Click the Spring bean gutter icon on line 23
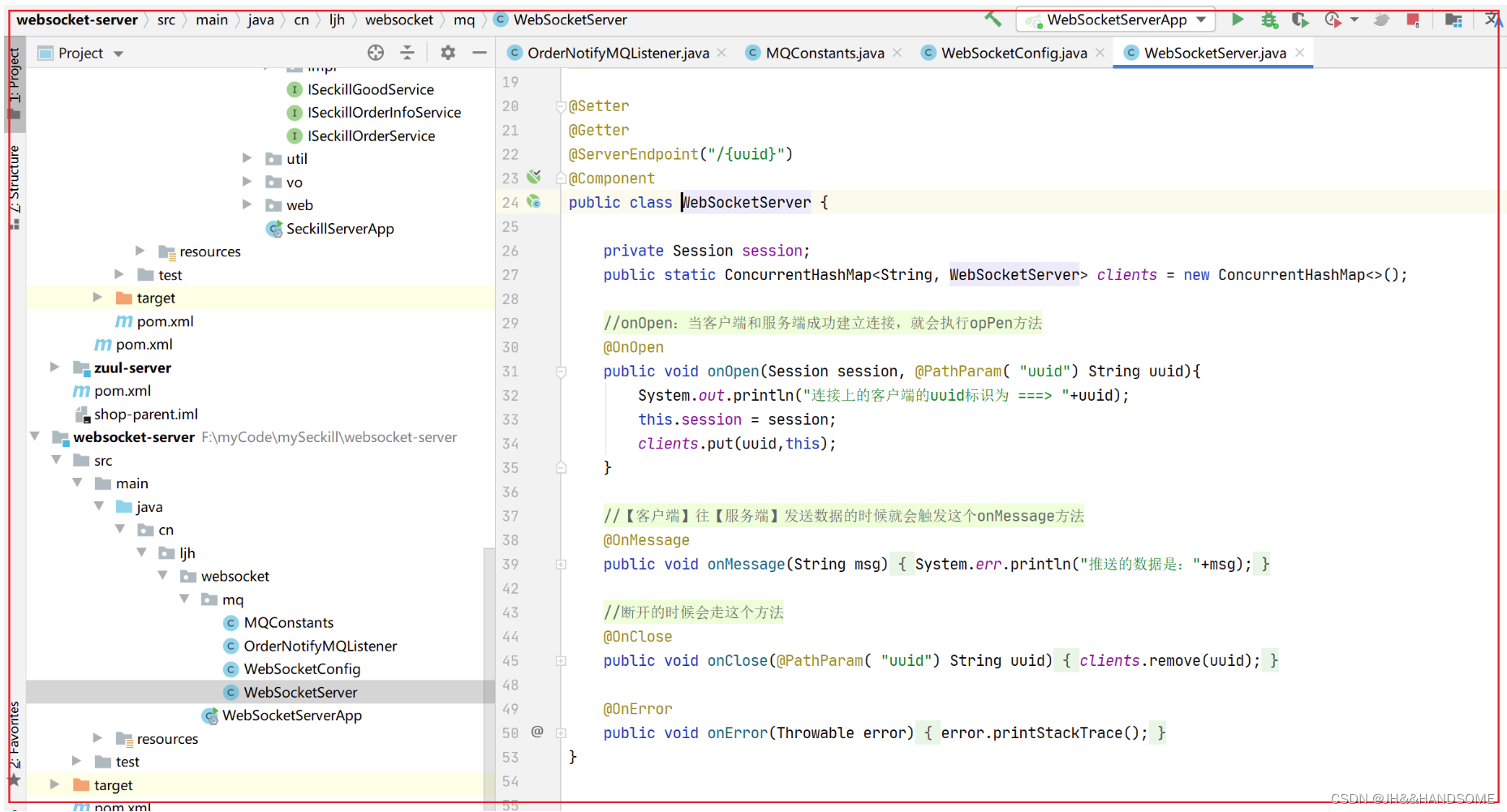Image resolution: width=1507 pixels, height=812 pixels. coord(533,177)
